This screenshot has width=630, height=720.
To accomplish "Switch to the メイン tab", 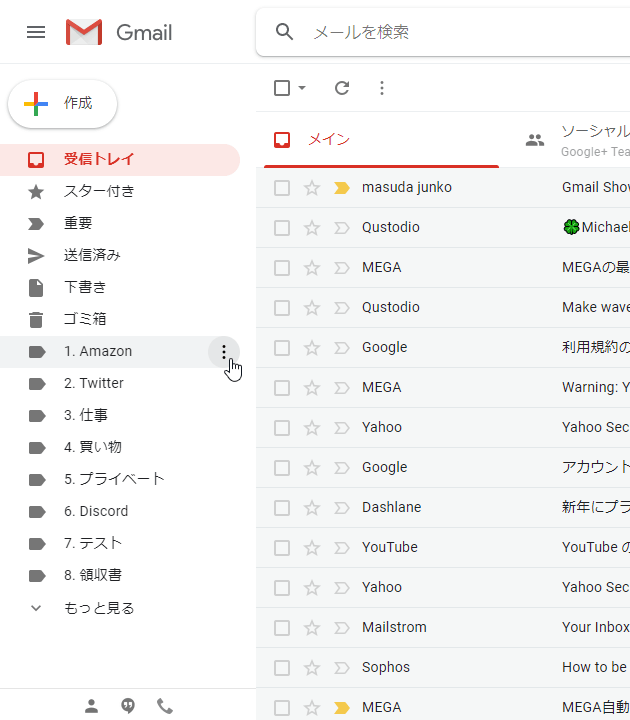I will (381, 140).
